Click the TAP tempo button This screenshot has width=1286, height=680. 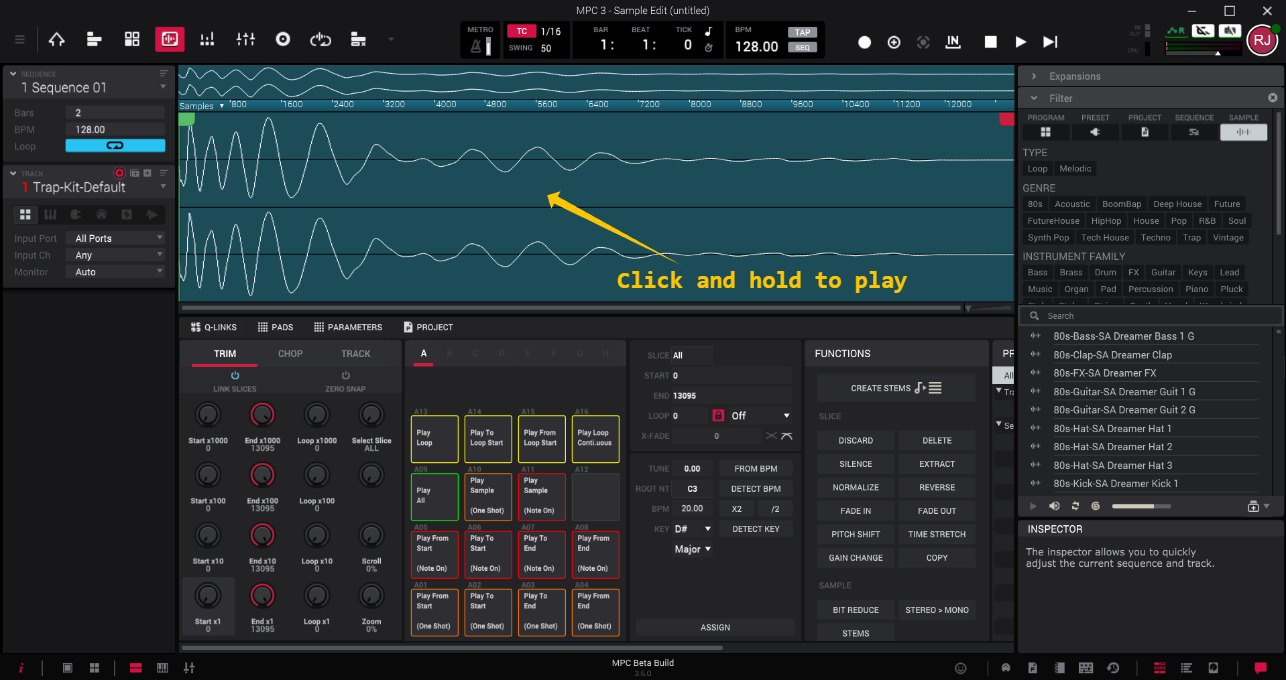[x=801, y=32]
